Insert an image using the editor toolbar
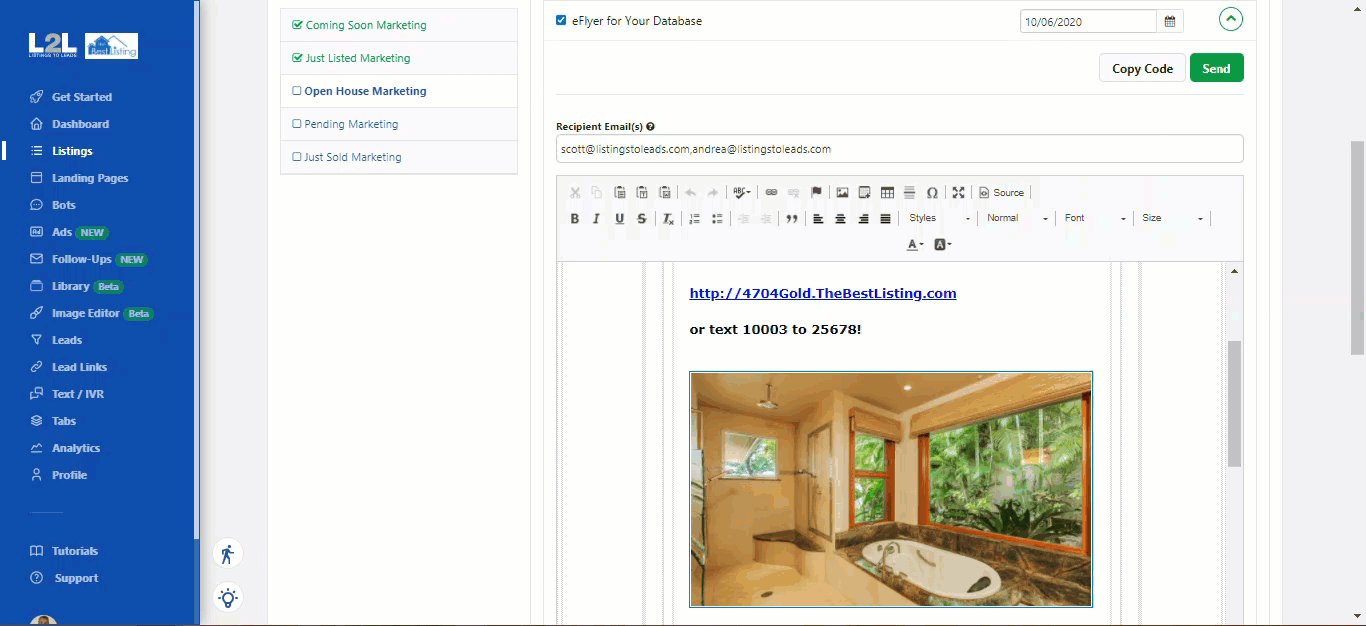 842,192
